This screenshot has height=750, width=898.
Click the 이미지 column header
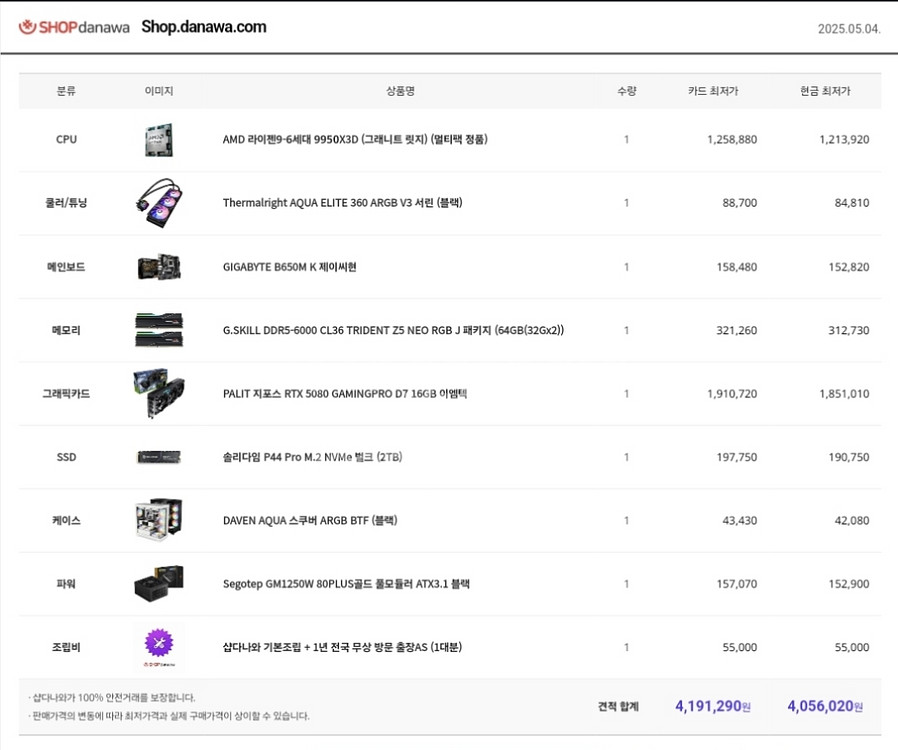click(159, 91)
